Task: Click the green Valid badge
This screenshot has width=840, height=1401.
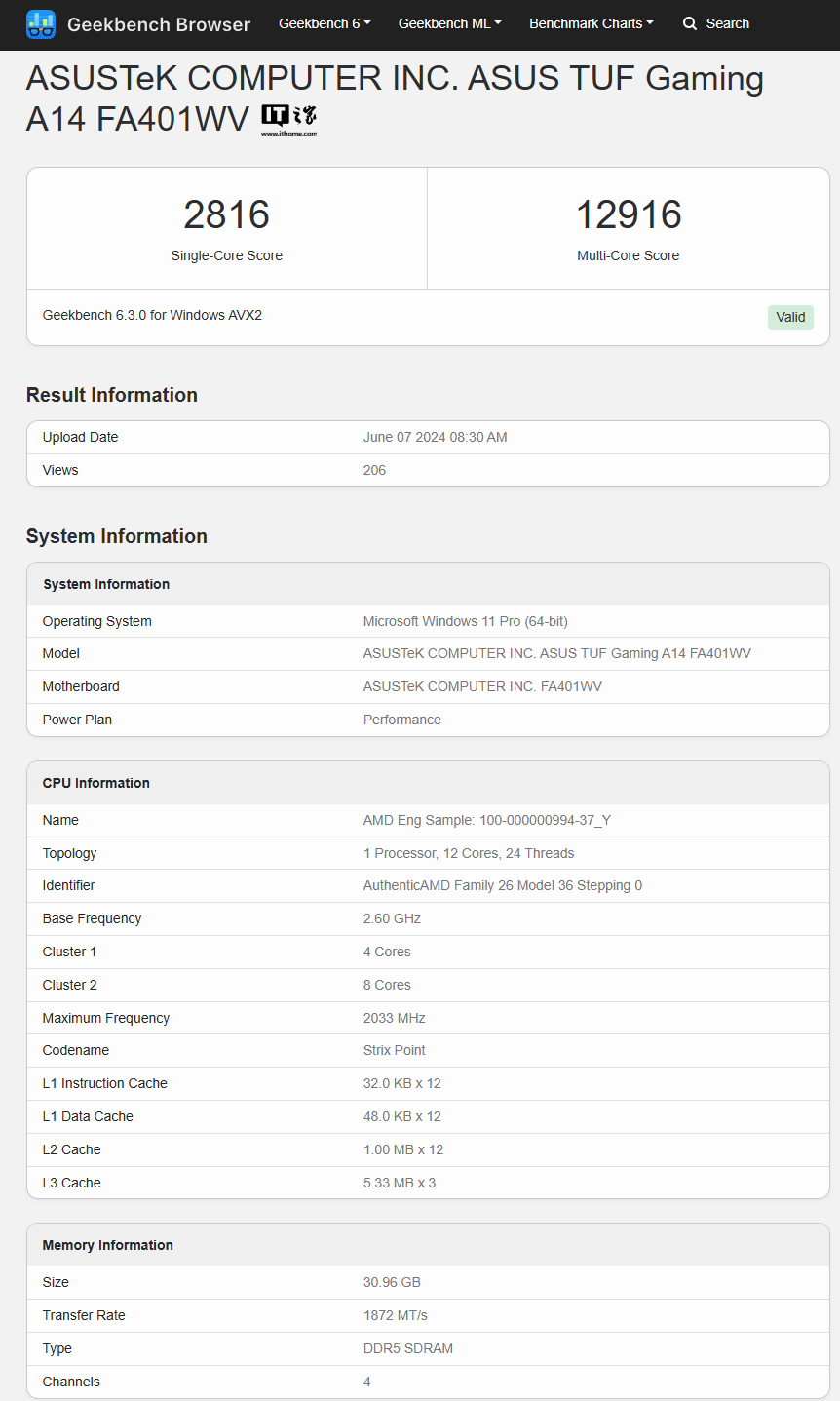Action: tap(790, 317)
